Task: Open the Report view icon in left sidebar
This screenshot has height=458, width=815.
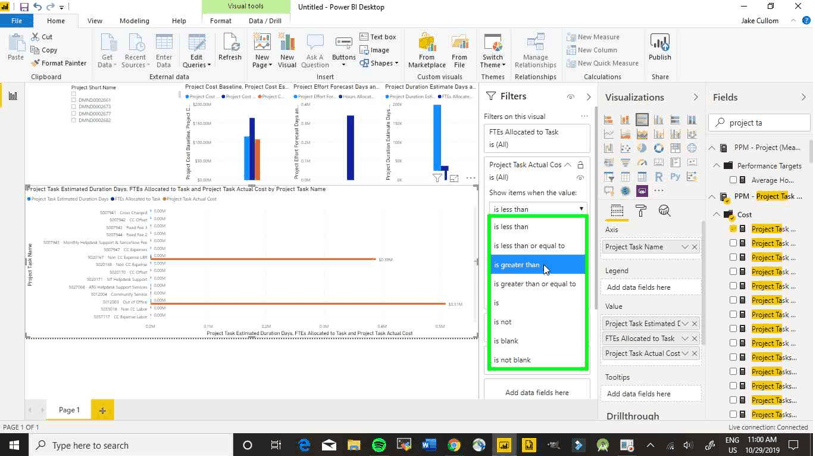Action: coord(12,96)
